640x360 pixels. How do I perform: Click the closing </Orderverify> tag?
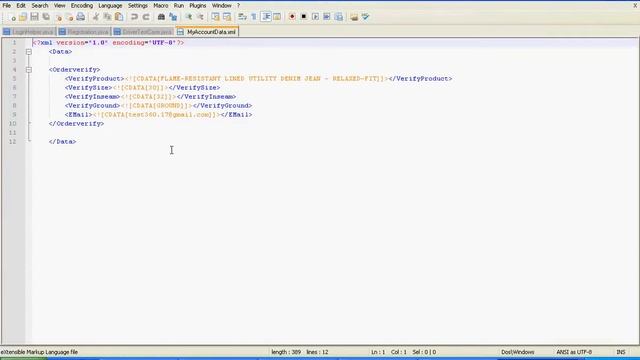point(76,123)
